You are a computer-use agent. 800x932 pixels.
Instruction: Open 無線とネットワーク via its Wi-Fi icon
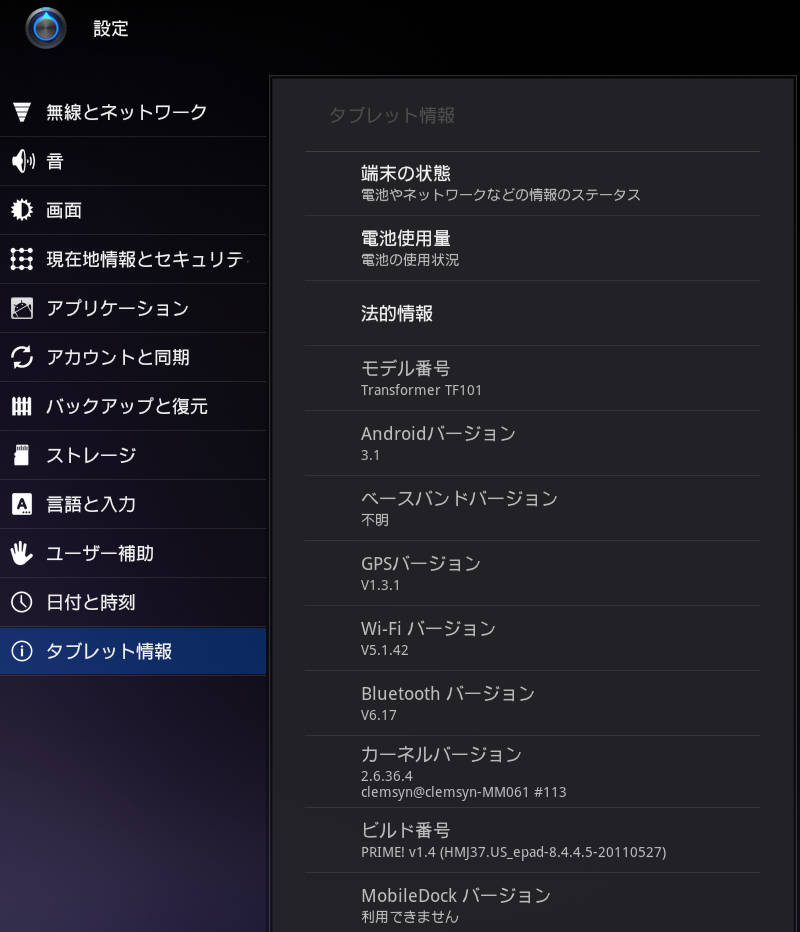tap(22, 112)
